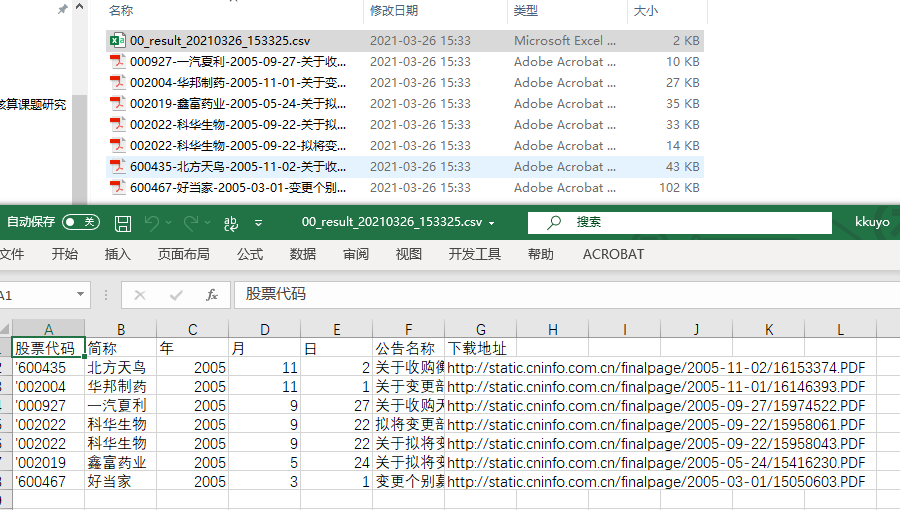Click the formula bar Enter checkmark icon
This screenshot has width=900, height=510.
176,295
